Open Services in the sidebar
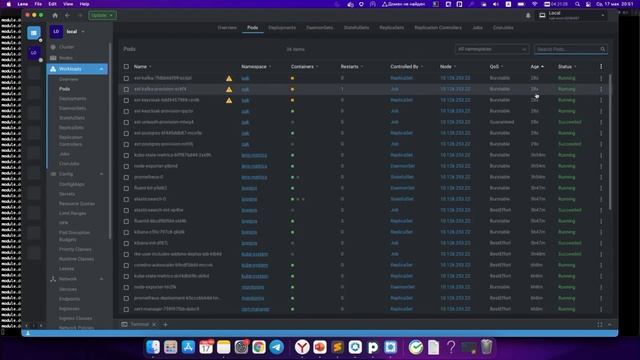This screenshot has width=640, height=360. [x=68, y=289]
